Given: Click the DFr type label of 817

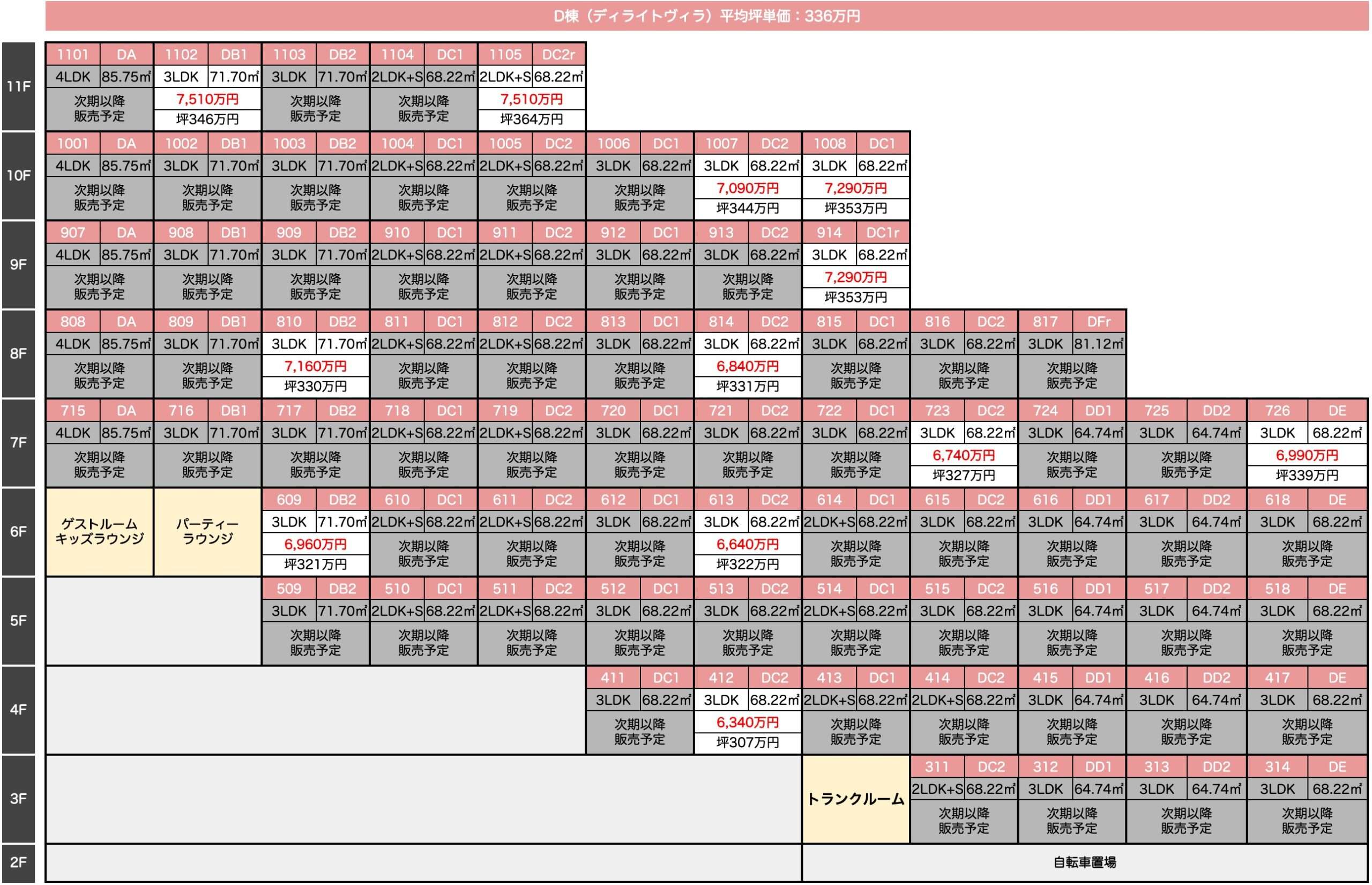Looking at the screenshot, I should (x=1099, y=322).
